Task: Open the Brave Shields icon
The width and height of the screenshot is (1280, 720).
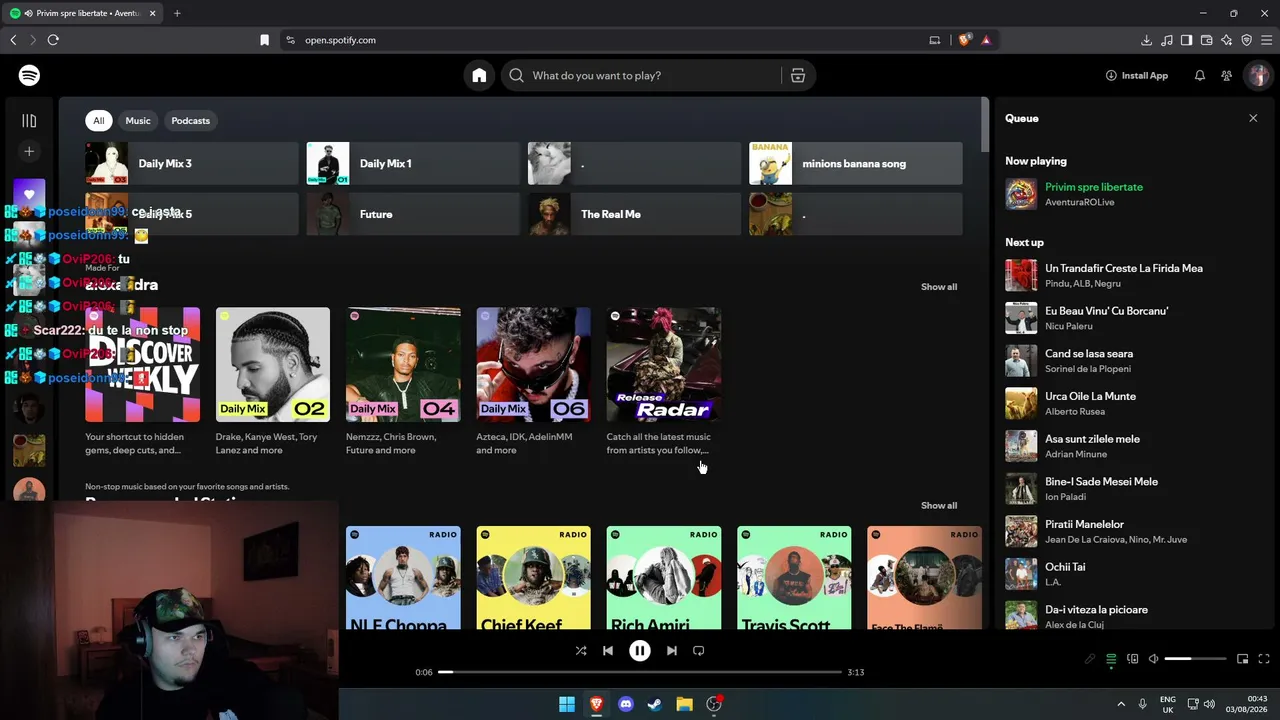Action: coord(964,40)
